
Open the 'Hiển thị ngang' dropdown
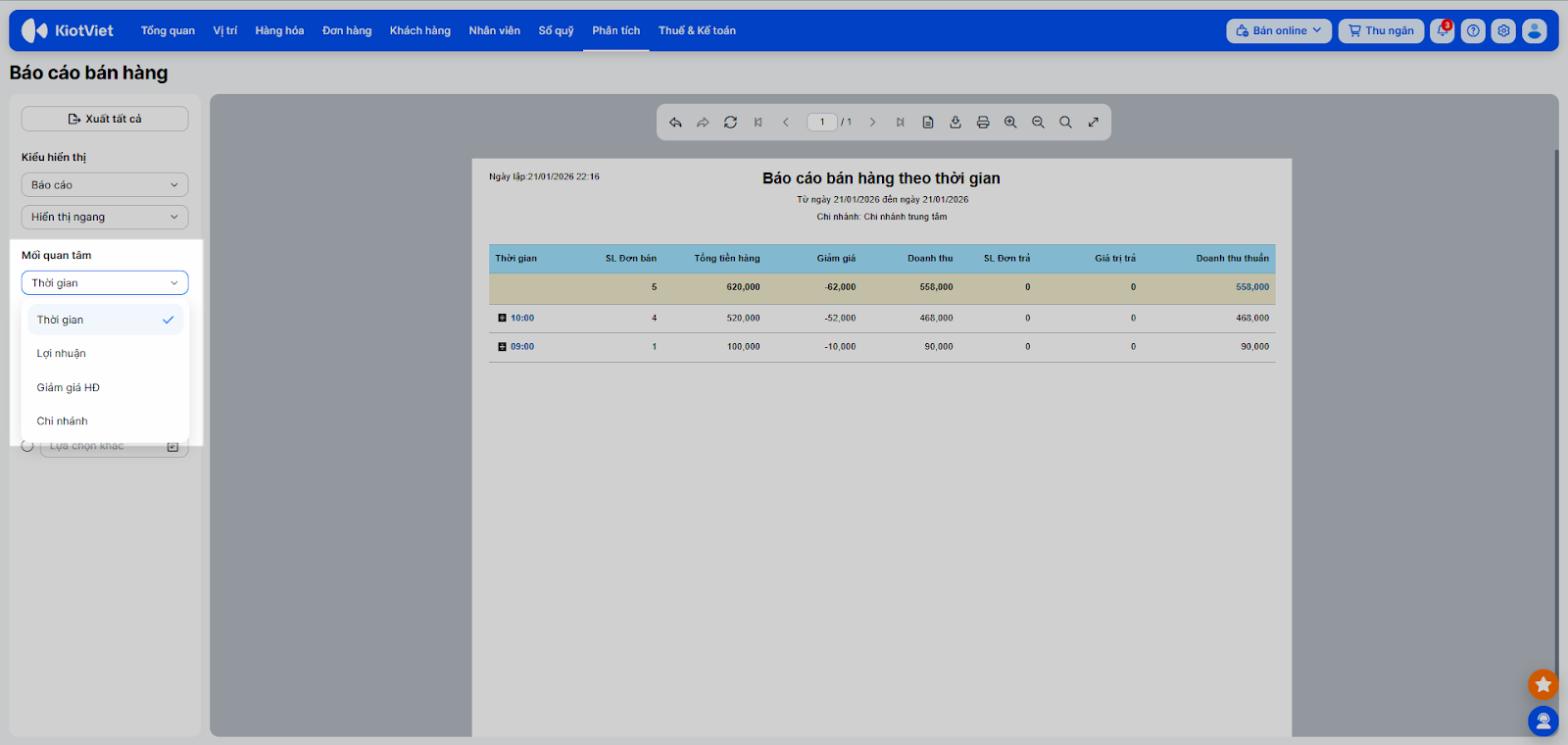pos(105,218)
